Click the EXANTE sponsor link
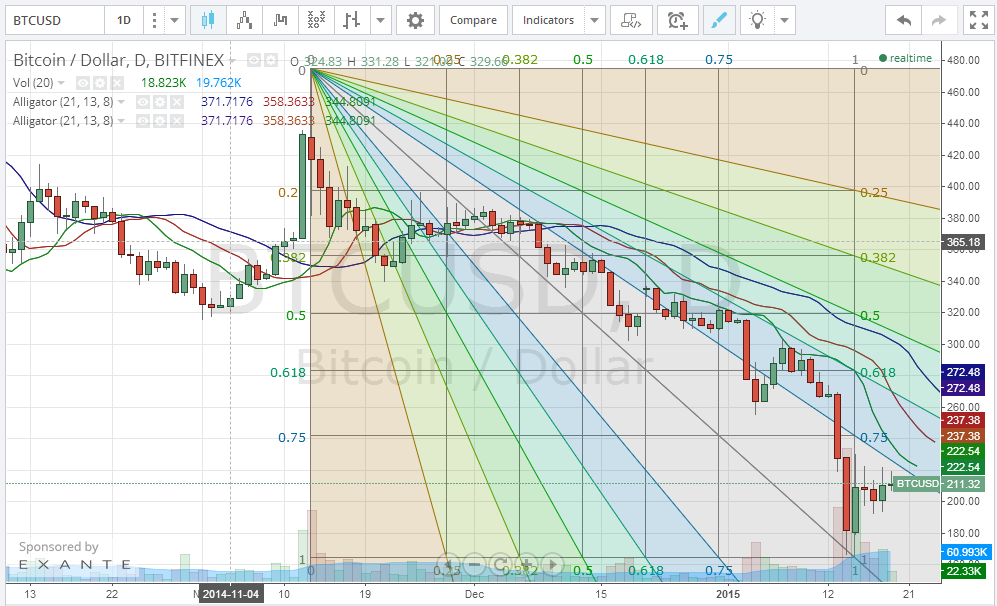 [75, 564]
